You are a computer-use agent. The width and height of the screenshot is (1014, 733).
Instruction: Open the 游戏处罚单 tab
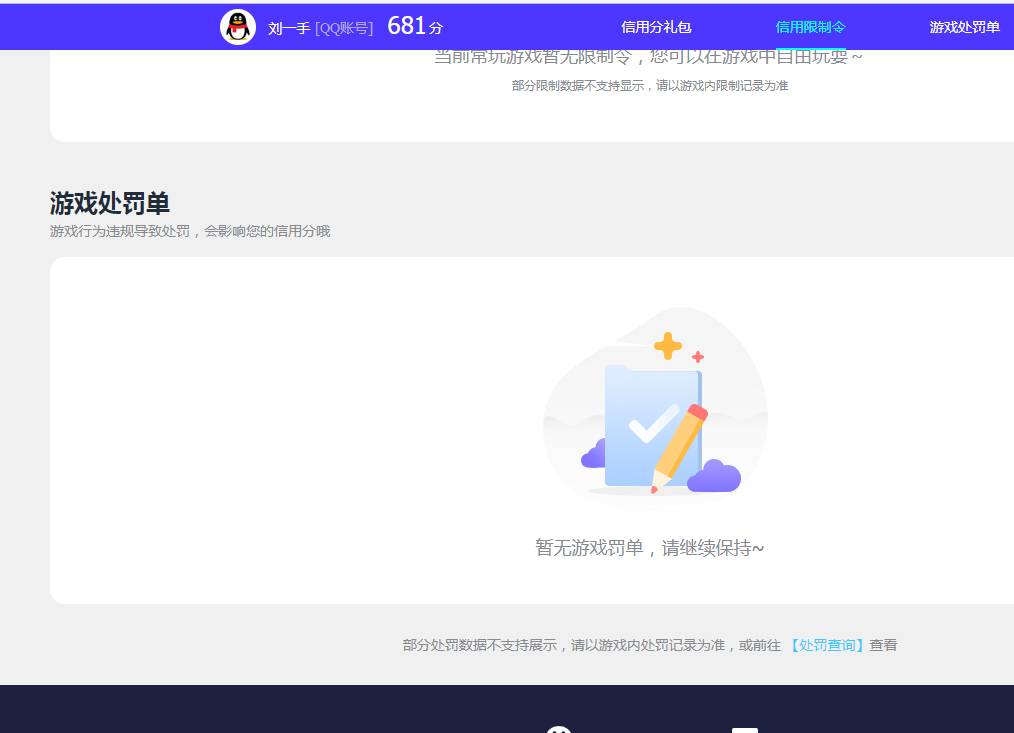(963, 27)
